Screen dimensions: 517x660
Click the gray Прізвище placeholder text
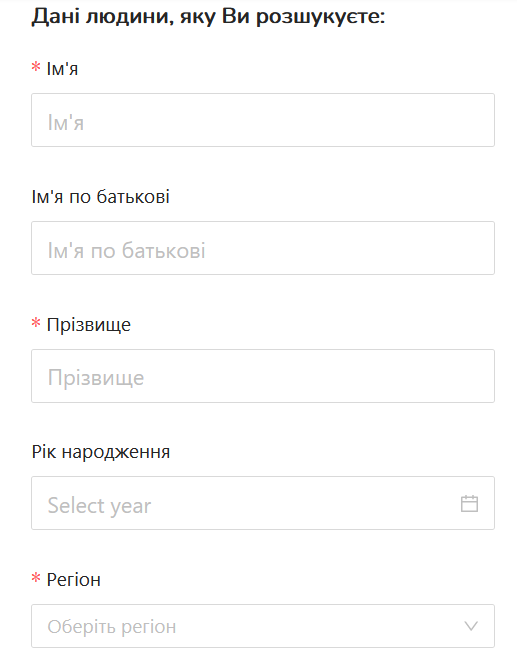click(x=96, y=378)
